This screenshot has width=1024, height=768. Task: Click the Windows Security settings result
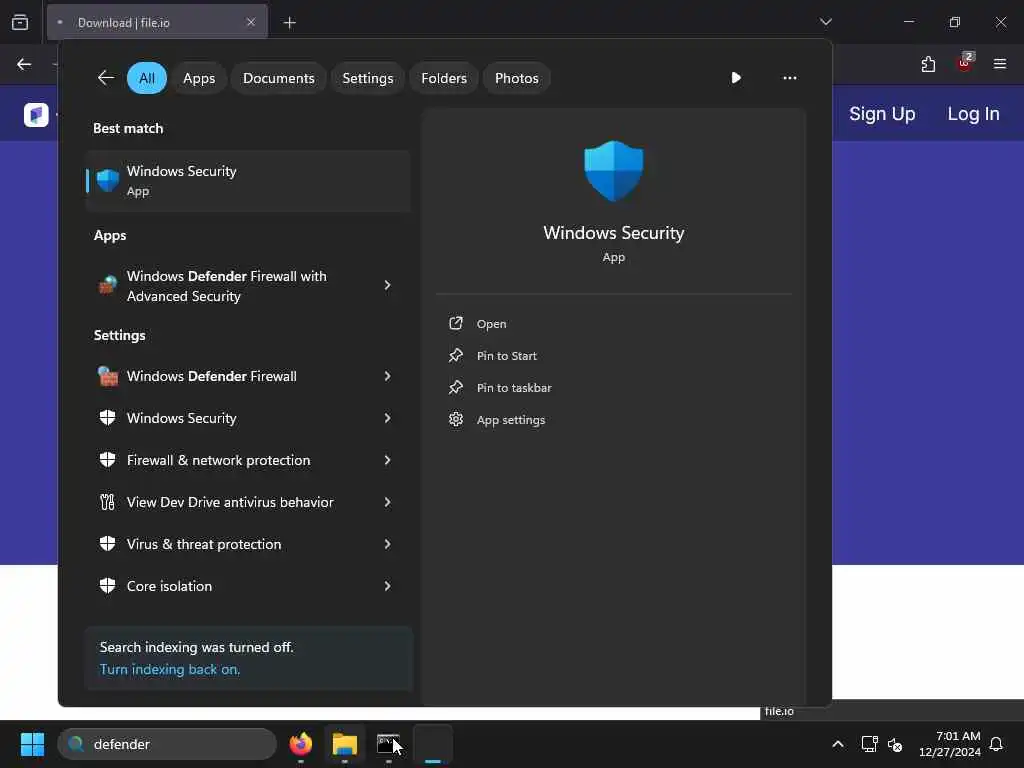pos(248,418)
